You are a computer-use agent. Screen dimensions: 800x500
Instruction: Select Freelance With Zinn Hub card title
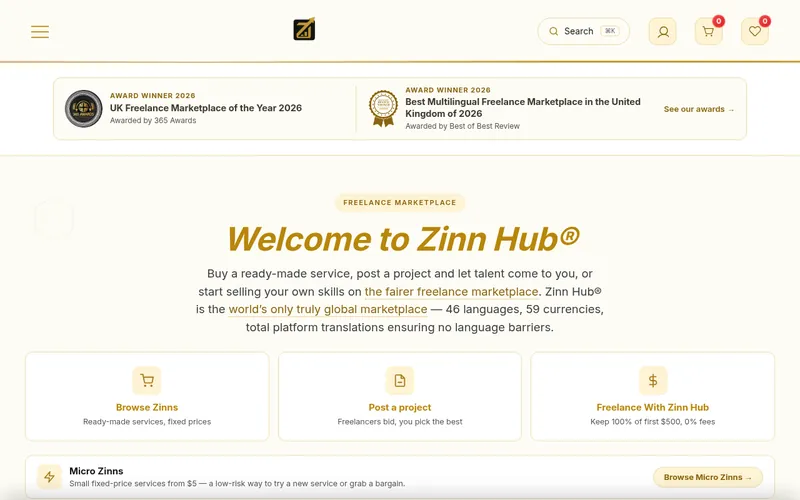point(653,407)
